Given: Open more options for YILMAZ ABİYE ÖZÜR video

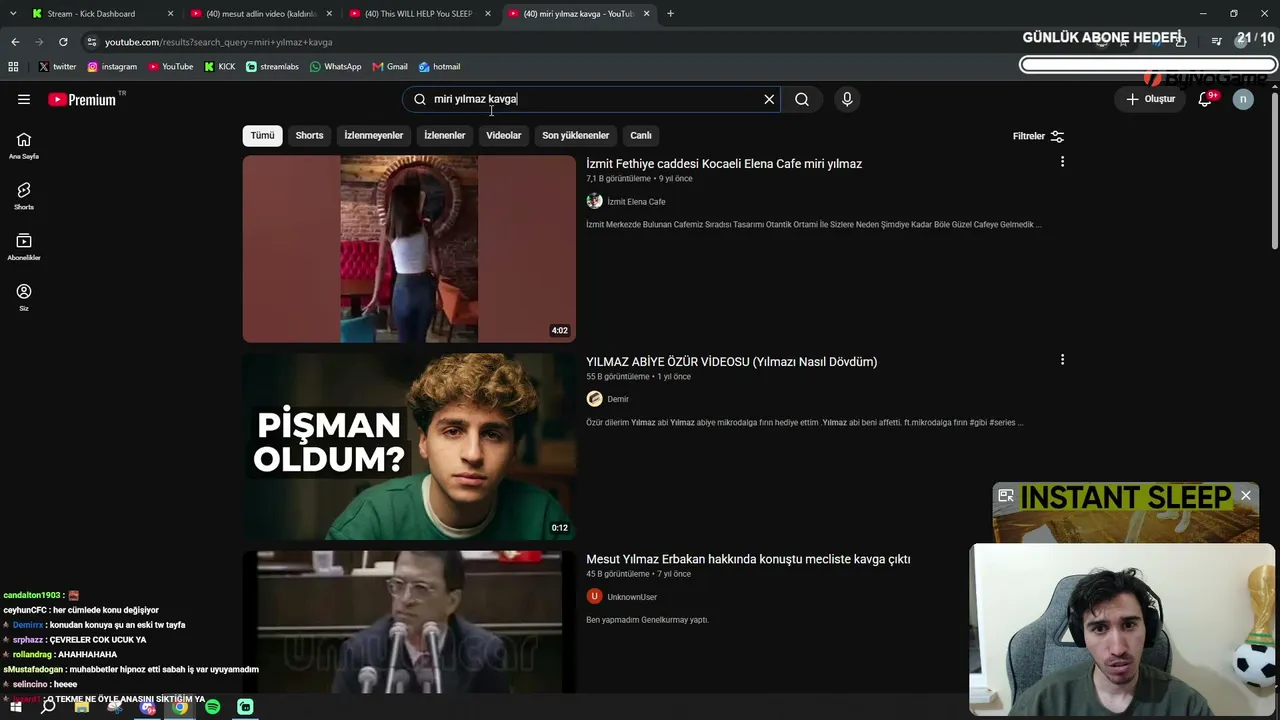Looking at the screenshot, I should (1062, 360).
